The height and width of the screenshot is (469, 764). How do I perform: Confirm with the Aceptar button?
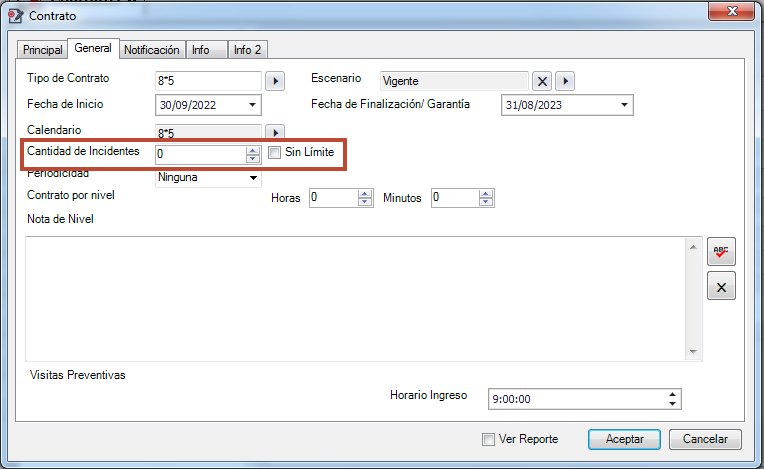624,439
